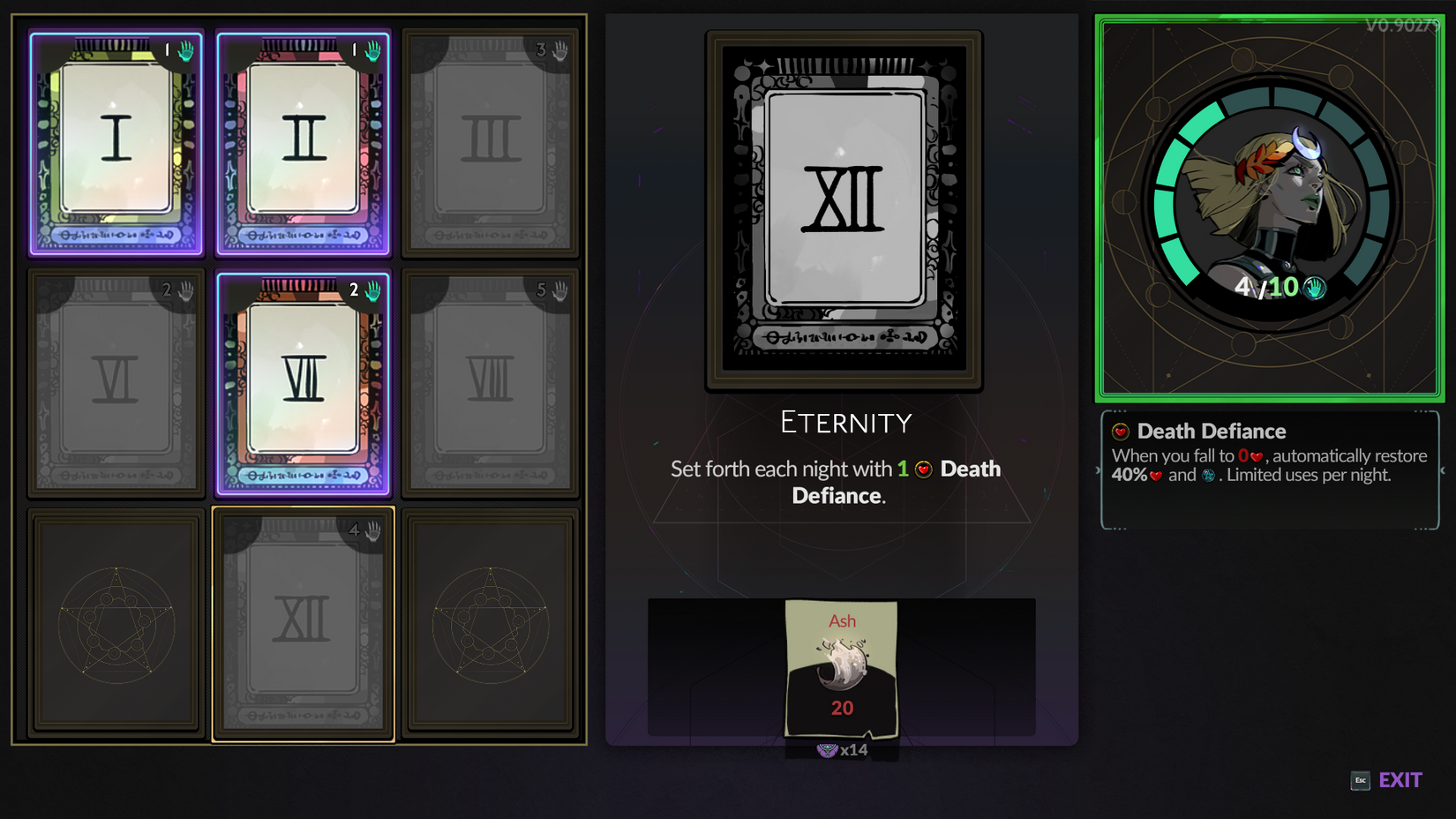Select the inactive Arcana card VIII
The height and width of the screenshot is (819, 1456).
(491, 383)
